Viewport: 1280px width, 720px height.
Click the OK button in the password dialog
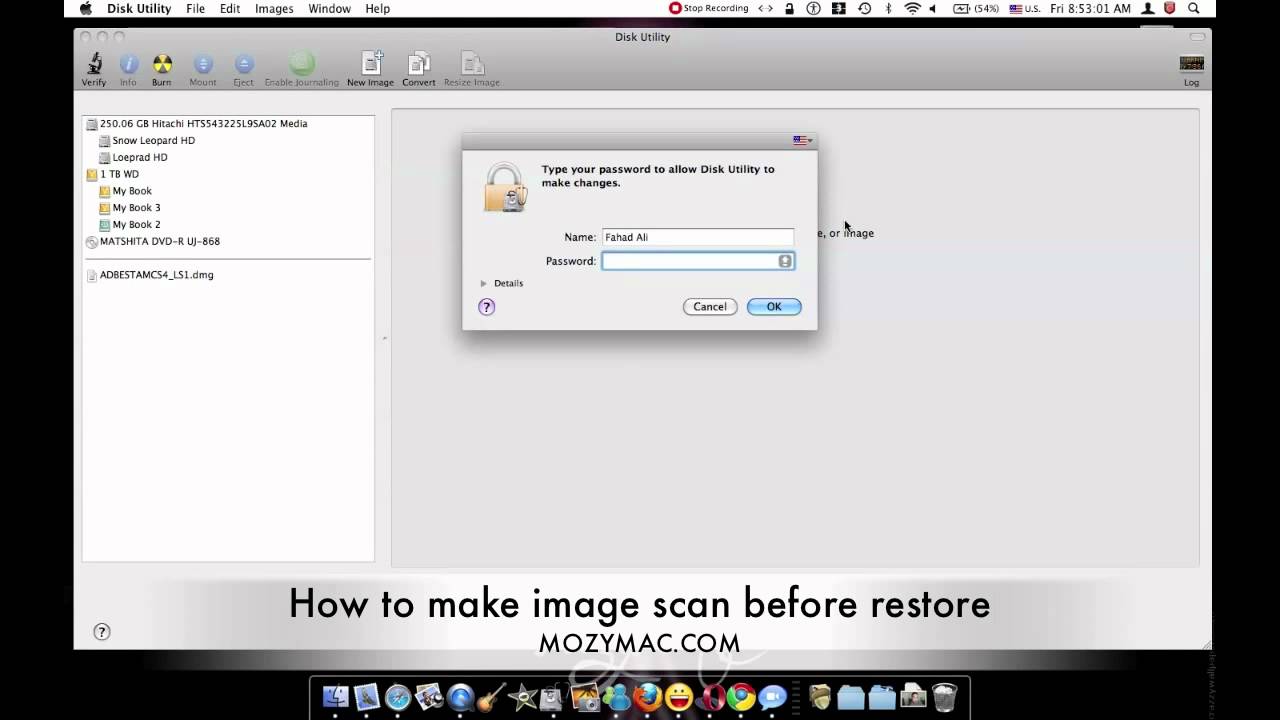coord(774,307)
